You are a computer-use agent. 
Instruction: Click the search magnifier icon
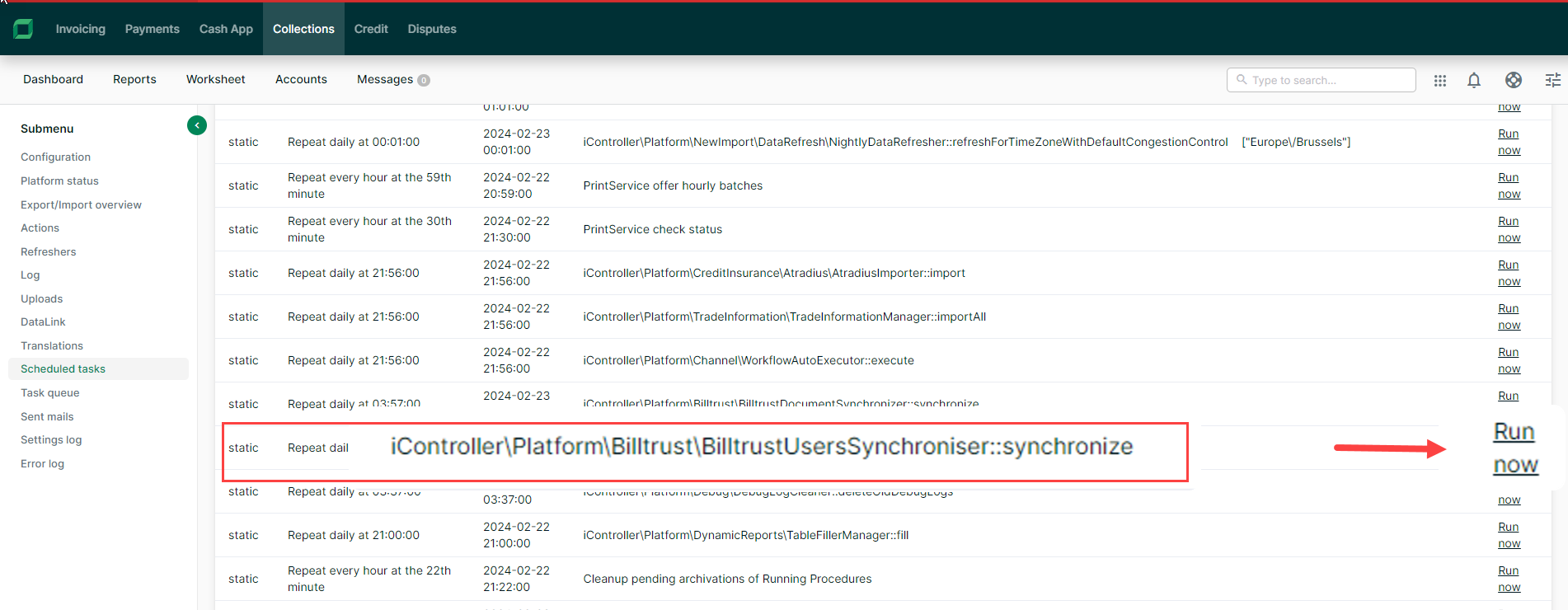[x=1242, y=80]
